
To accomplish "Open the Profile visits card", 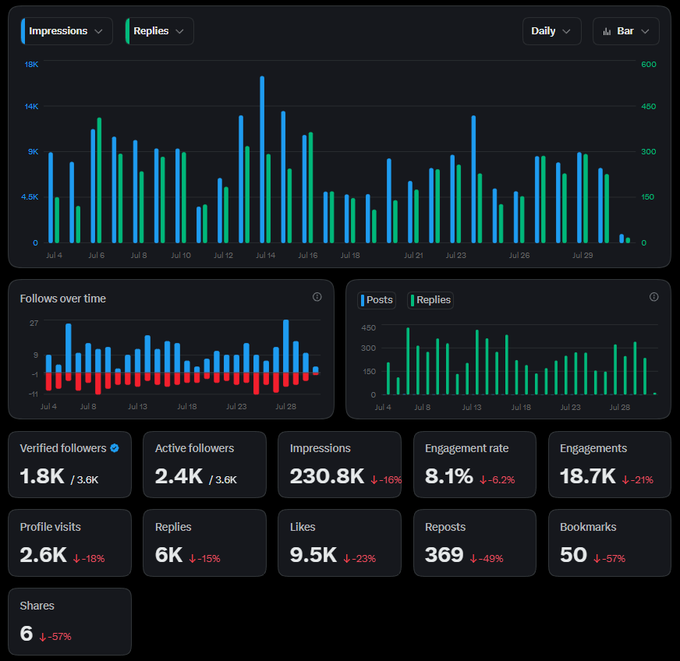I will (x=70, y=543).
